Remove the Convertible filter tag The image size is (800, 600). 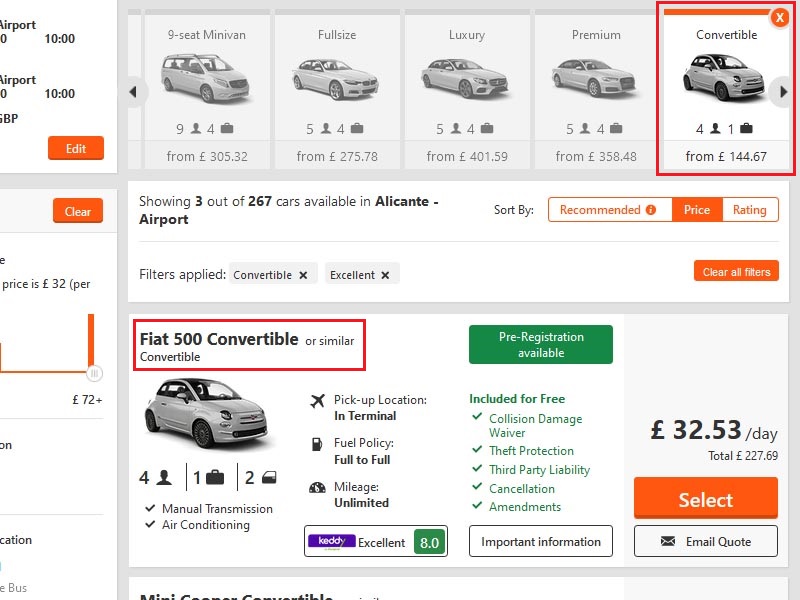tap(303, 275)
